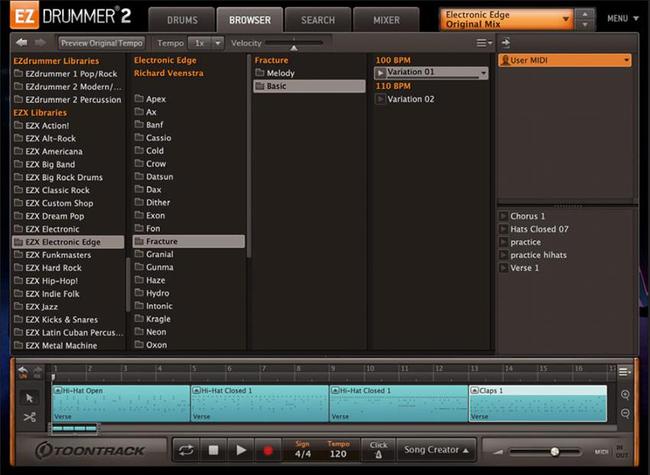Select the Hi-Hat Open MIDI block
Viewport: 650px width, 475px height.
(121, 404)
